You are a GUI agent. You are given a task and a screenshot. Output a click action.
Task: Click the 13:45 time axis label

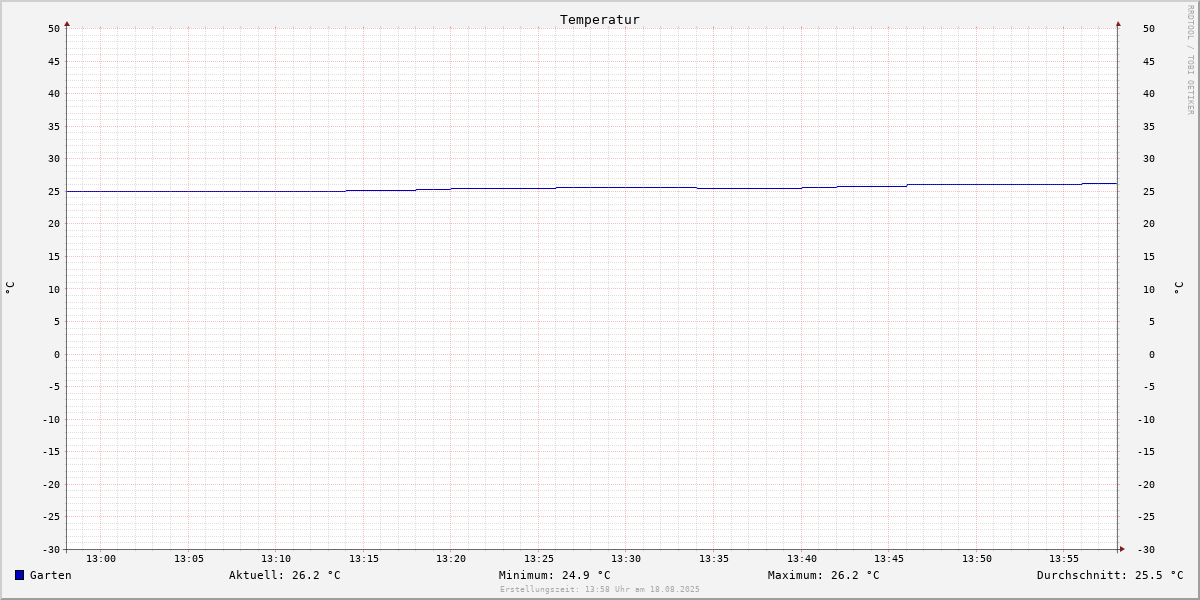pyautogui.click(x=889, y=559)
